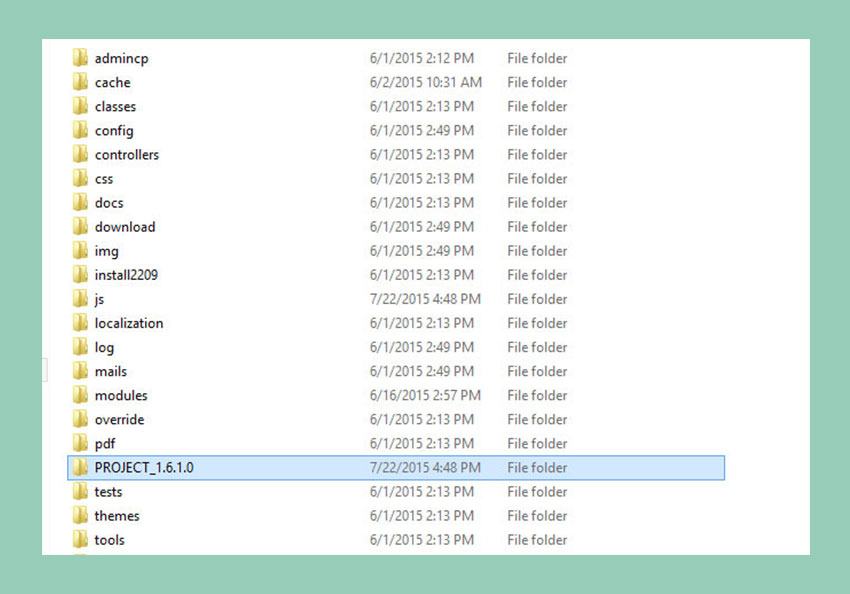
Task: Select the modules row's 6/16/2015 date
Action: pyautogui.click(x=425, y=395)
